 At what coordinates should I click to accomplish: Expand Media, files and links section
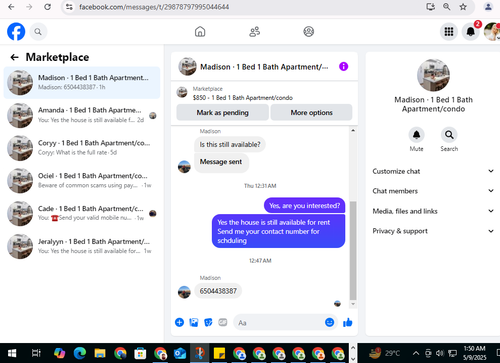433,211
